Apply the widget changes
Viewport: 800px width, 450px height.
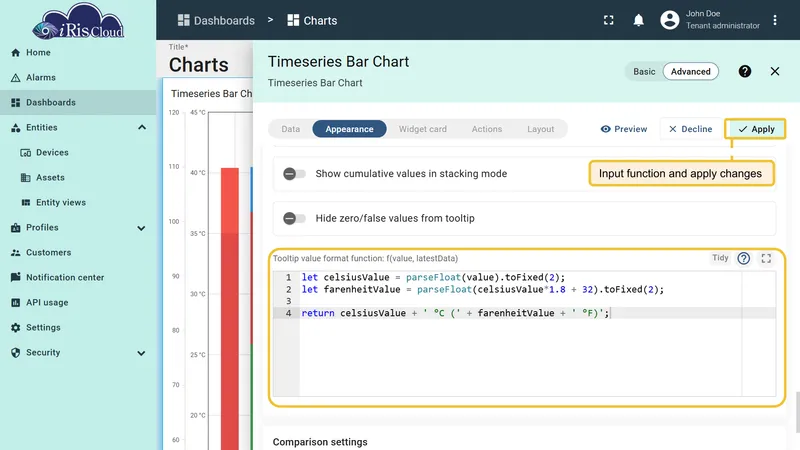756,129
